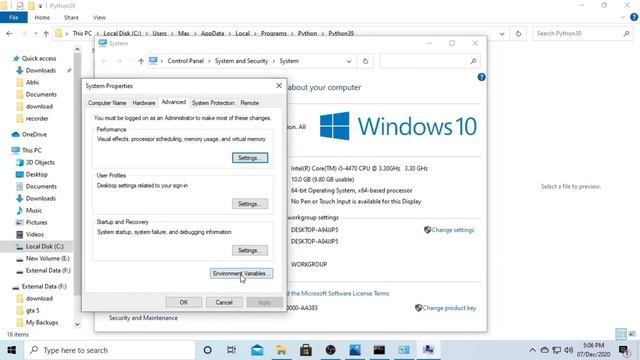Click System window help icon
The width and height of the screenshot is (640, 360).
[x=482, y=77]
